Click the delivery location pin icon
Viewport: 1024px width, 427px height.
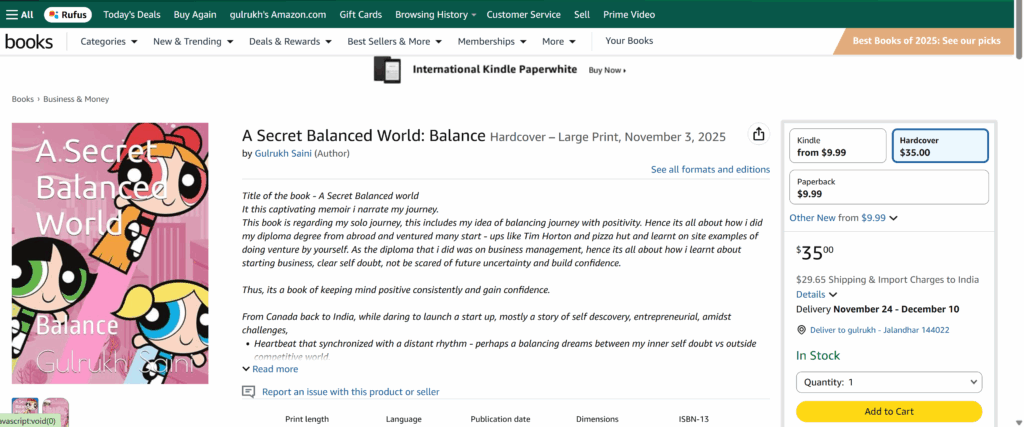tap(801, 330)
